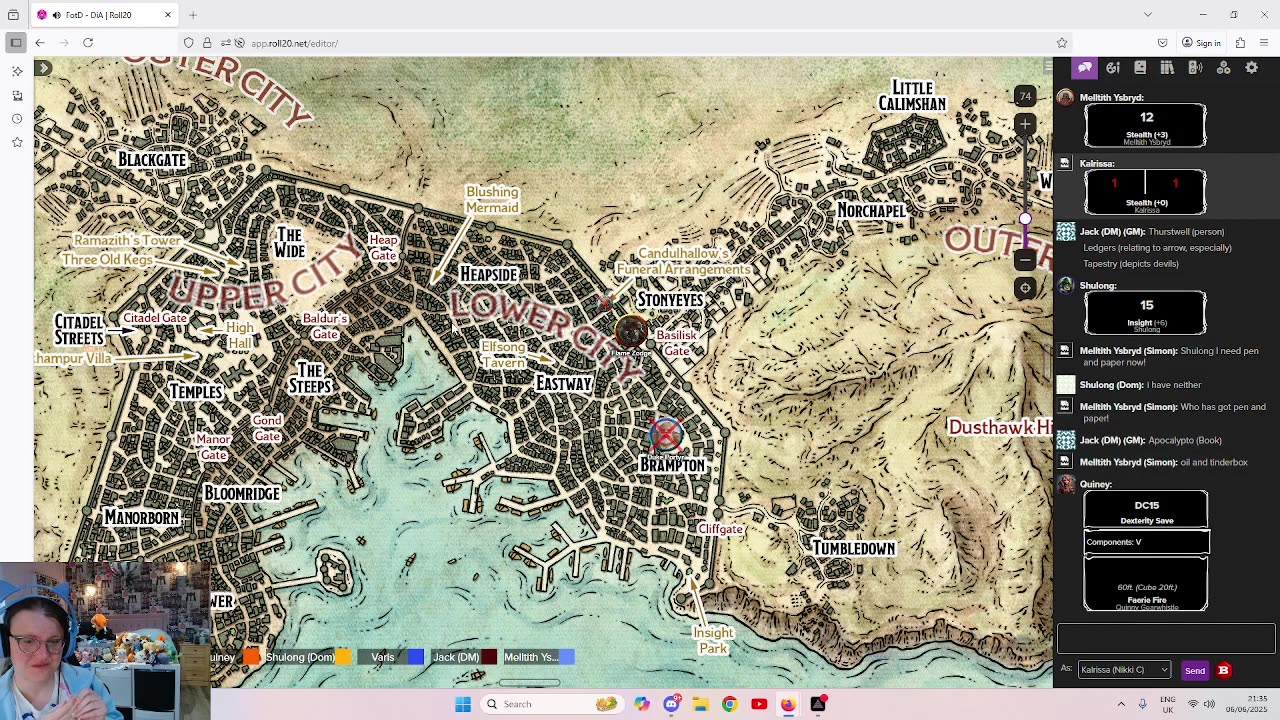Viewport: 1280px width, 720px height.
Task: Open a new browser tab
Action: pyautogui.click(x=193, y=15)
